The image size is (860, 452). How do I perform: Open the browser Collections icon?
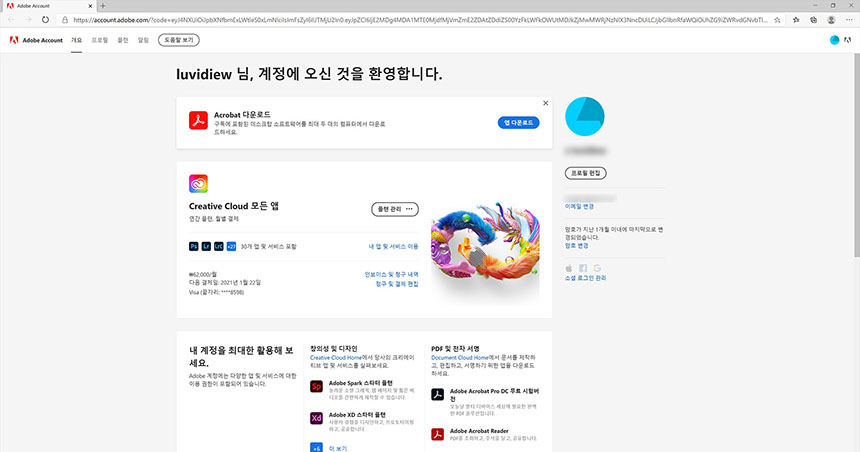pos(813,20)
